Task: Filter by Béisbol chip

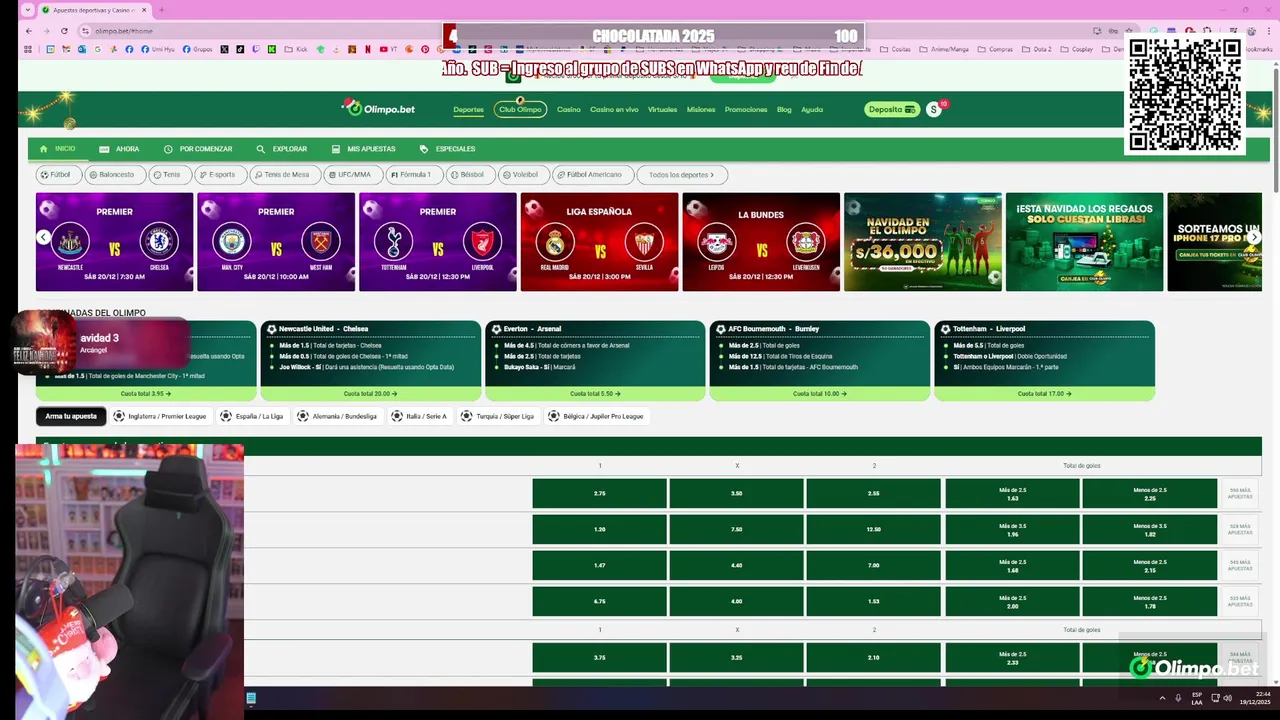Action: click(x=470, y=175)
